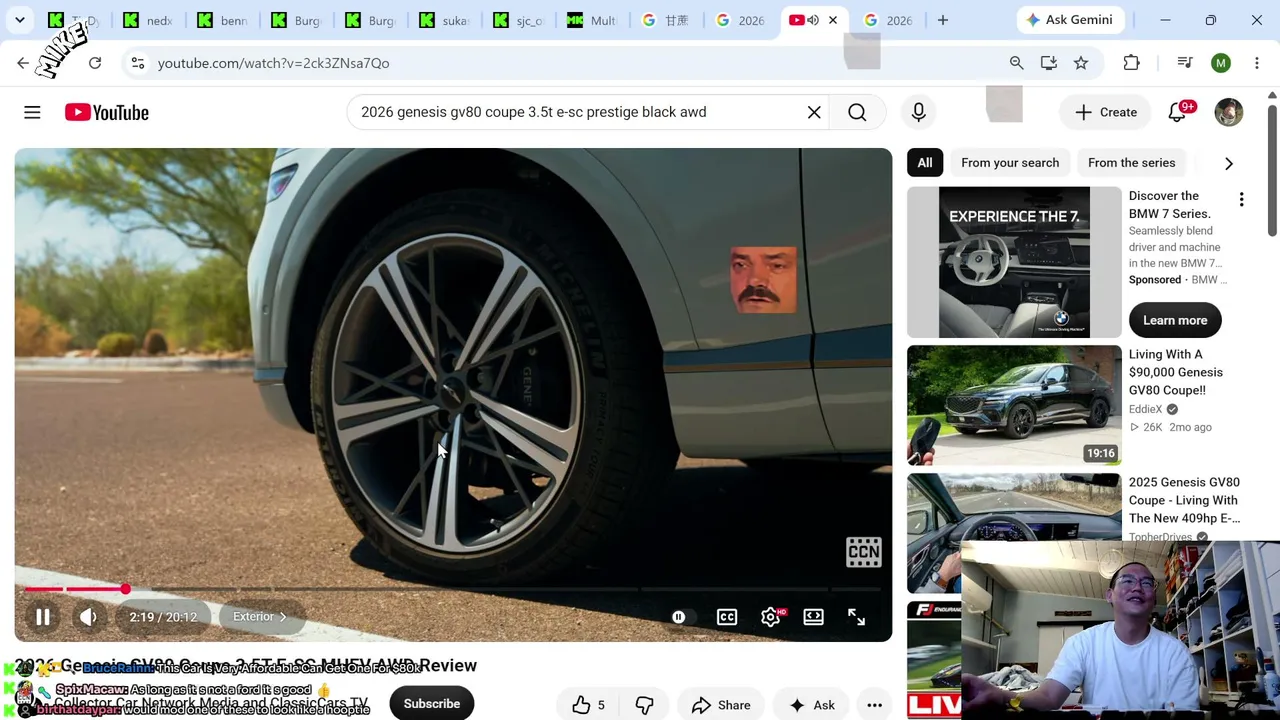The width and height of the screenshot is (1280, 720).
Task: Open YouTube notifications bell
Action: point(1178,112)
